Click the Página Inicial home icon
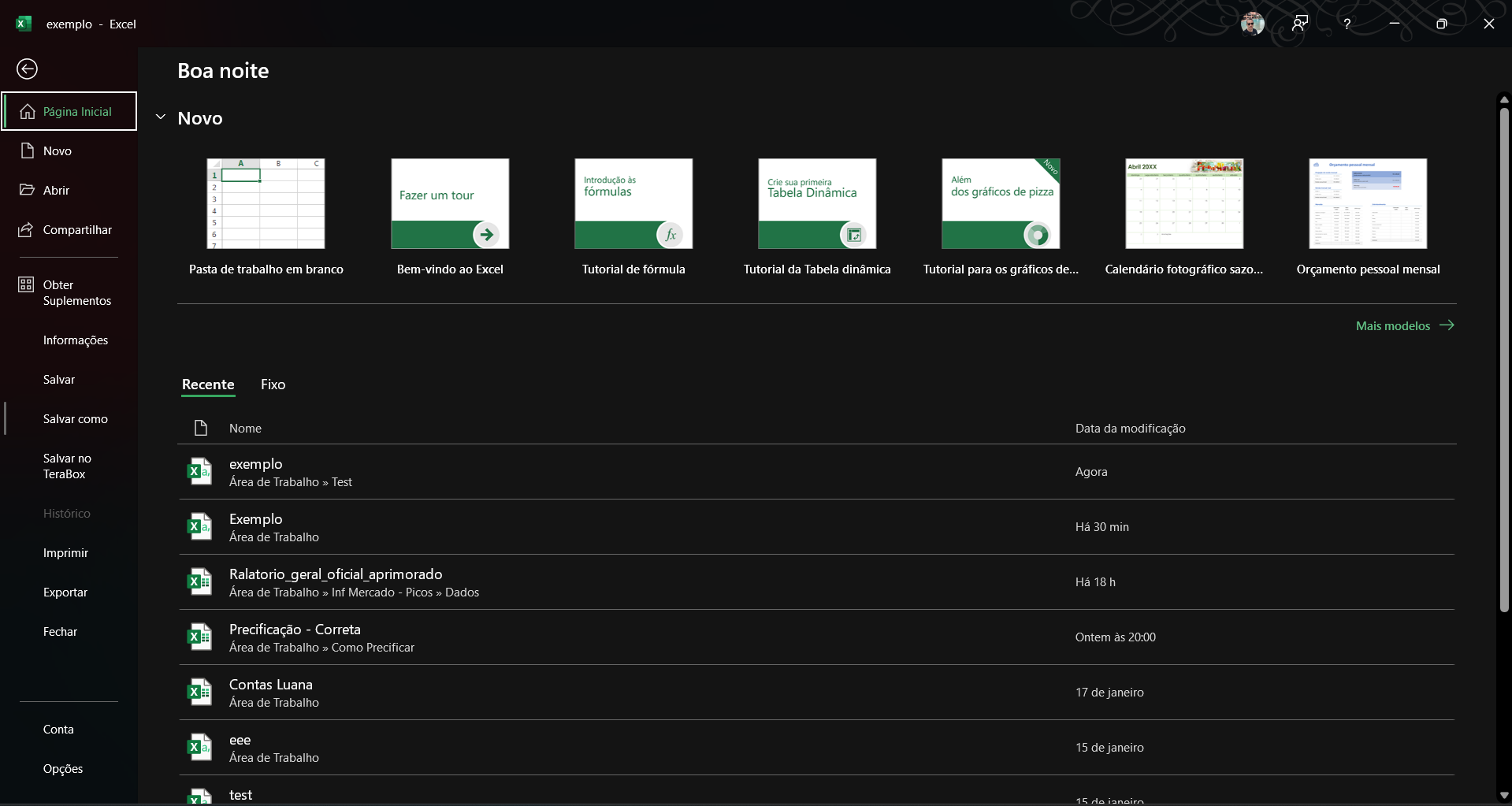1512x806 pixels. point(28,111)
